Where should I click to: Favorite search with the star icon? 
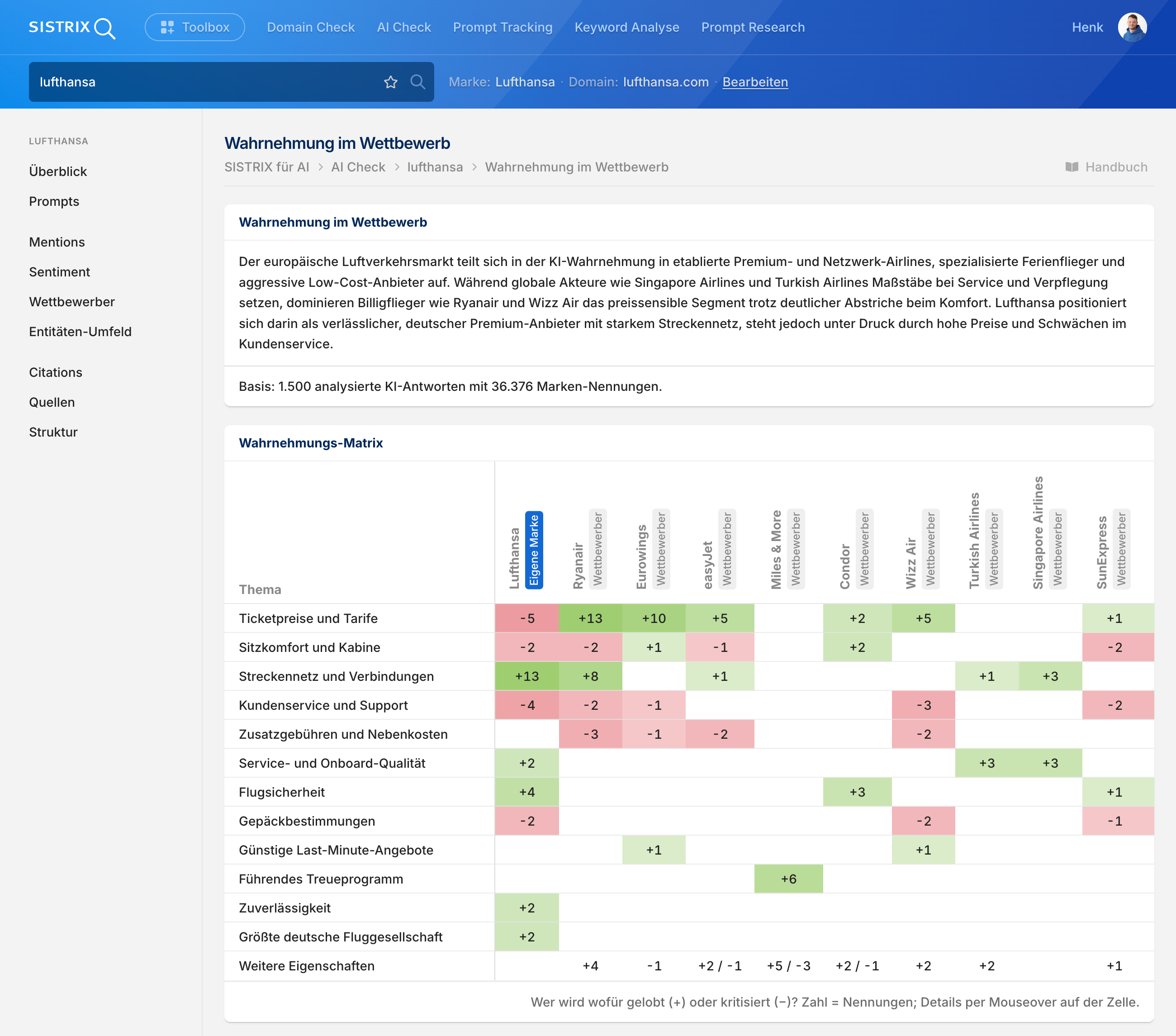(x=391, y=82)
